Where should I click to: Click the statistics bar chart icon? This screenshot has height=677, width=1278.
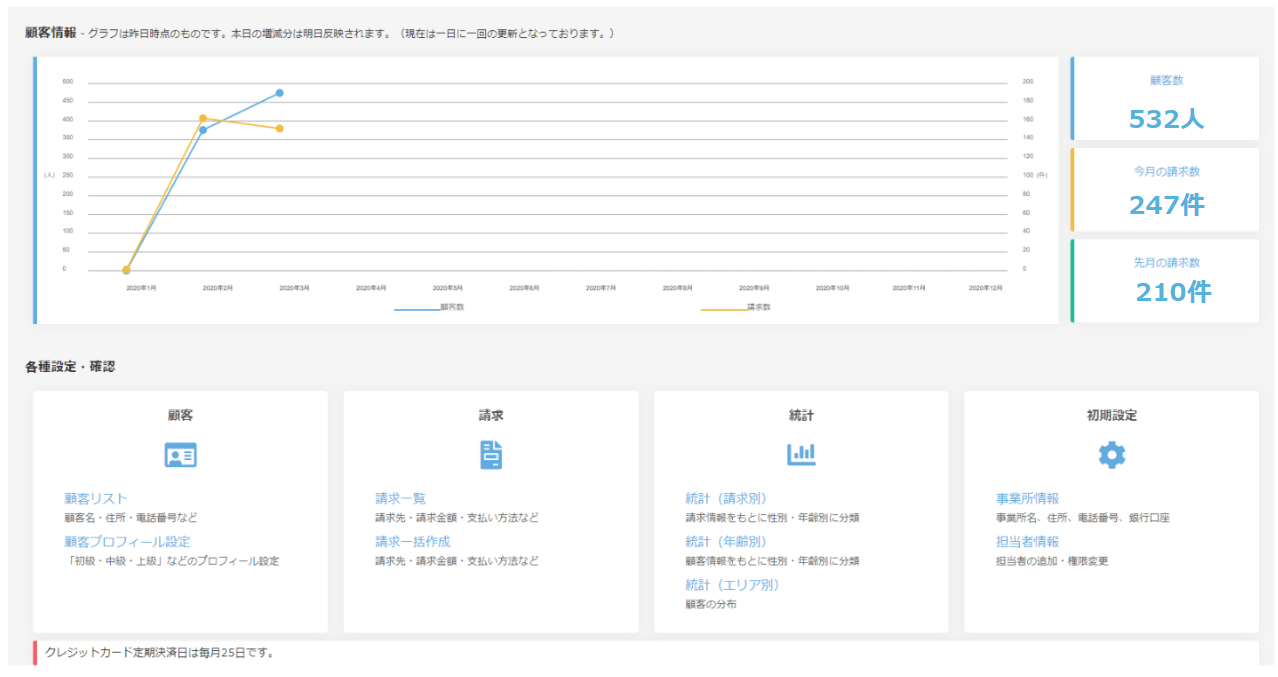(801, 455)
